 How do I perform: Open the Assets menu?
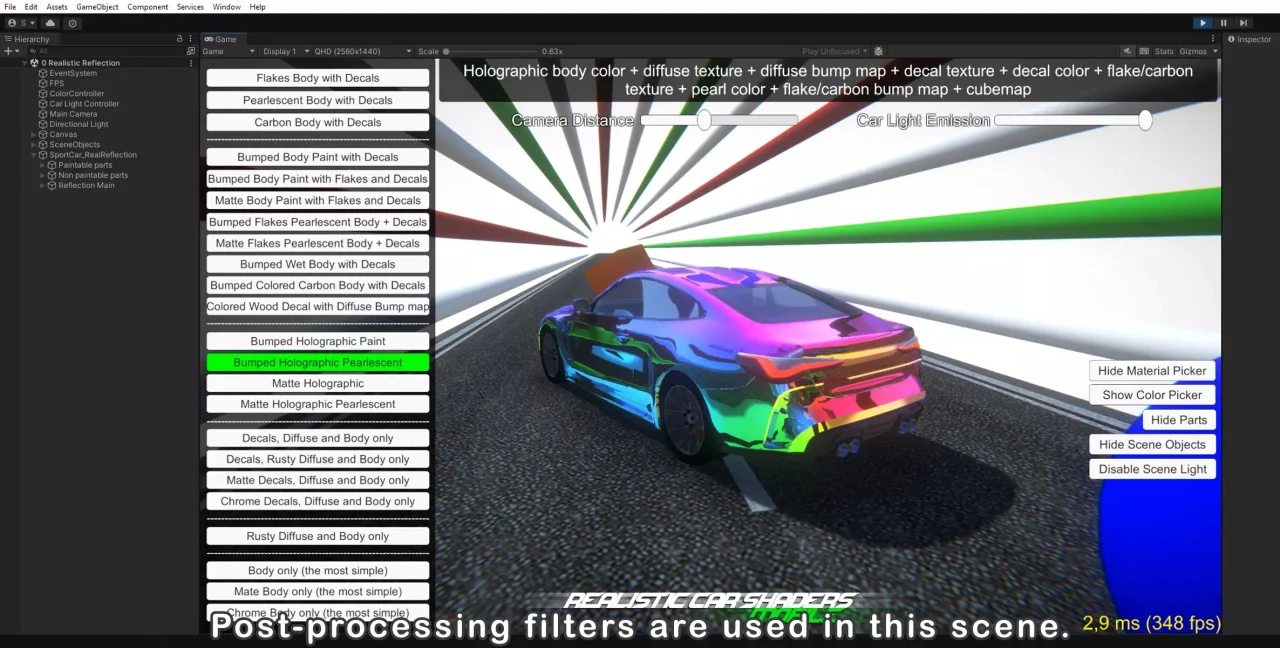[57, 7]
